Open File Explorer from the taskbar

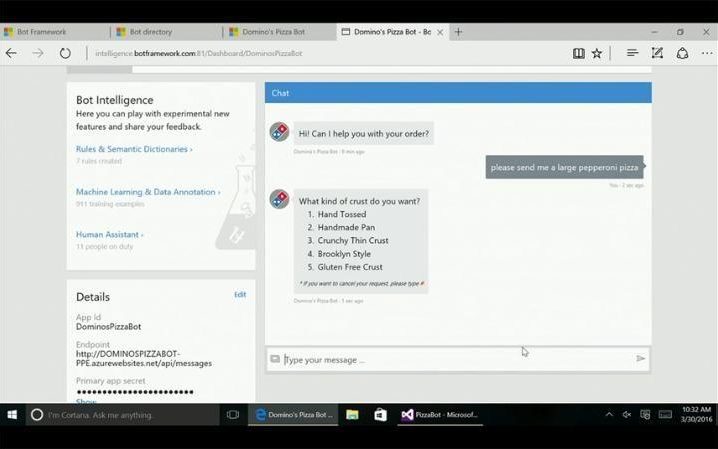[352, 415]
